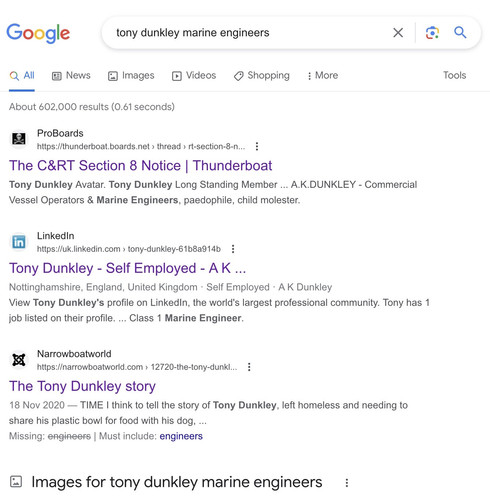Switch to the News tab
This screenshot has width=490, height=500.
(71, 76)
